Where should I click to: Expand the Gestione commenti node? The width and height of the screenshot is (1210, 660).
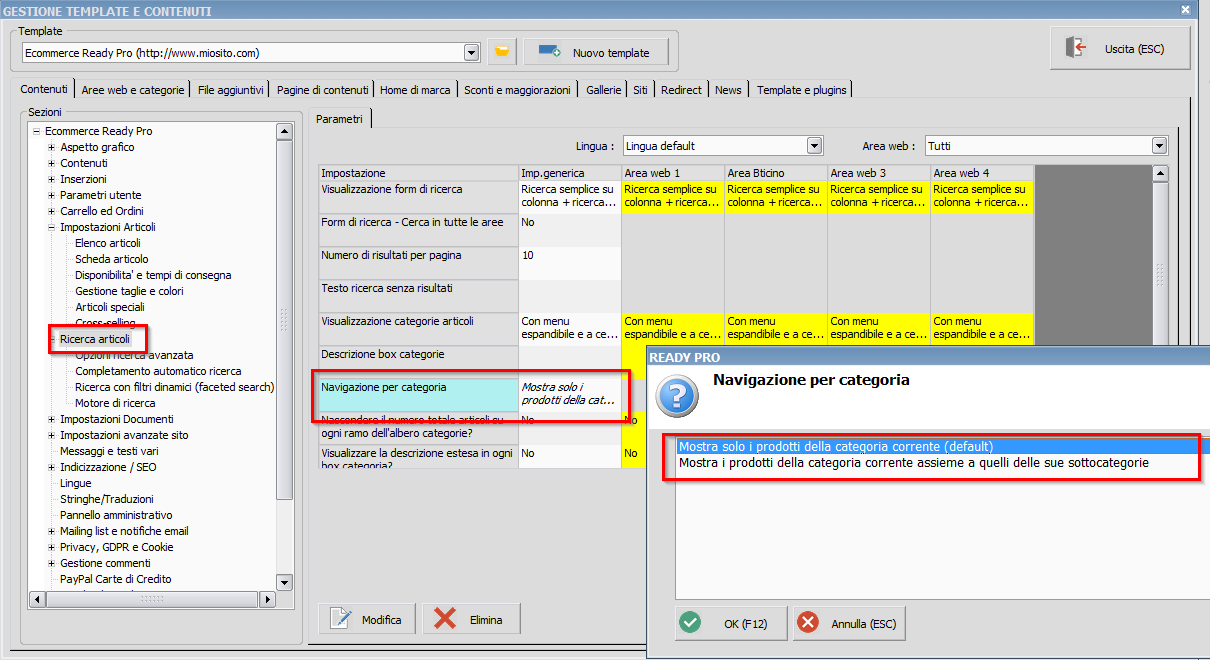click(x=52, y=563)
